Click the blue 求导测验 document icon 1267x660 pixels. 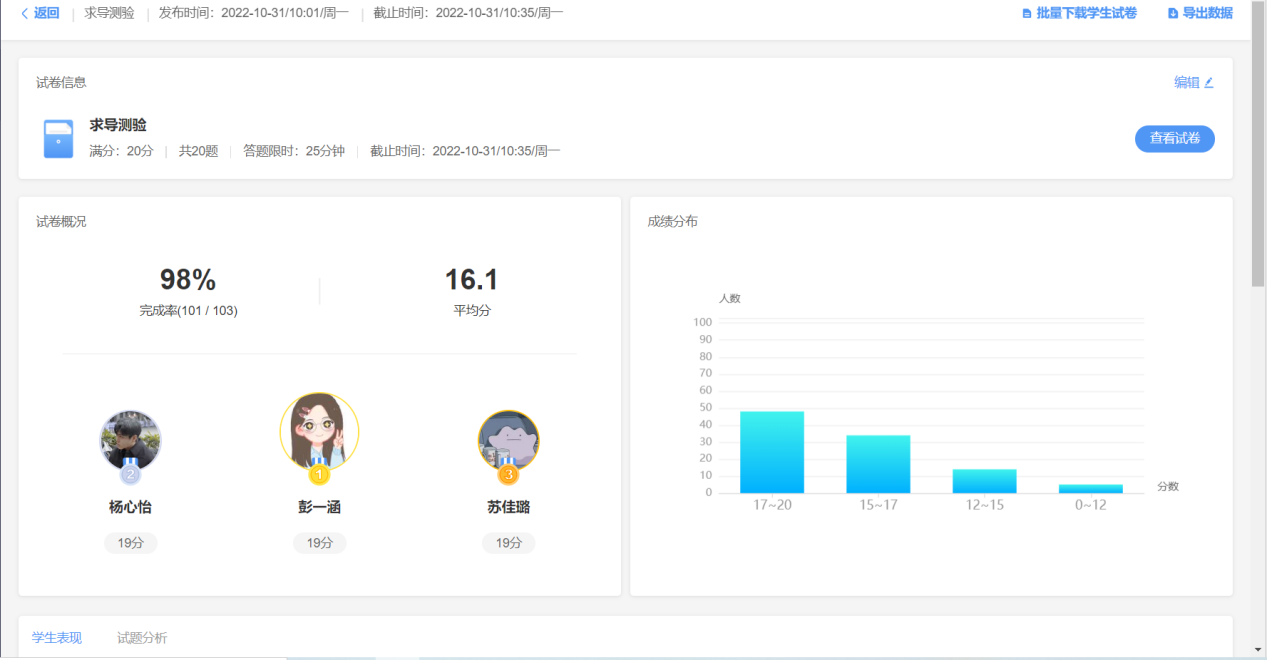point(58,139)
